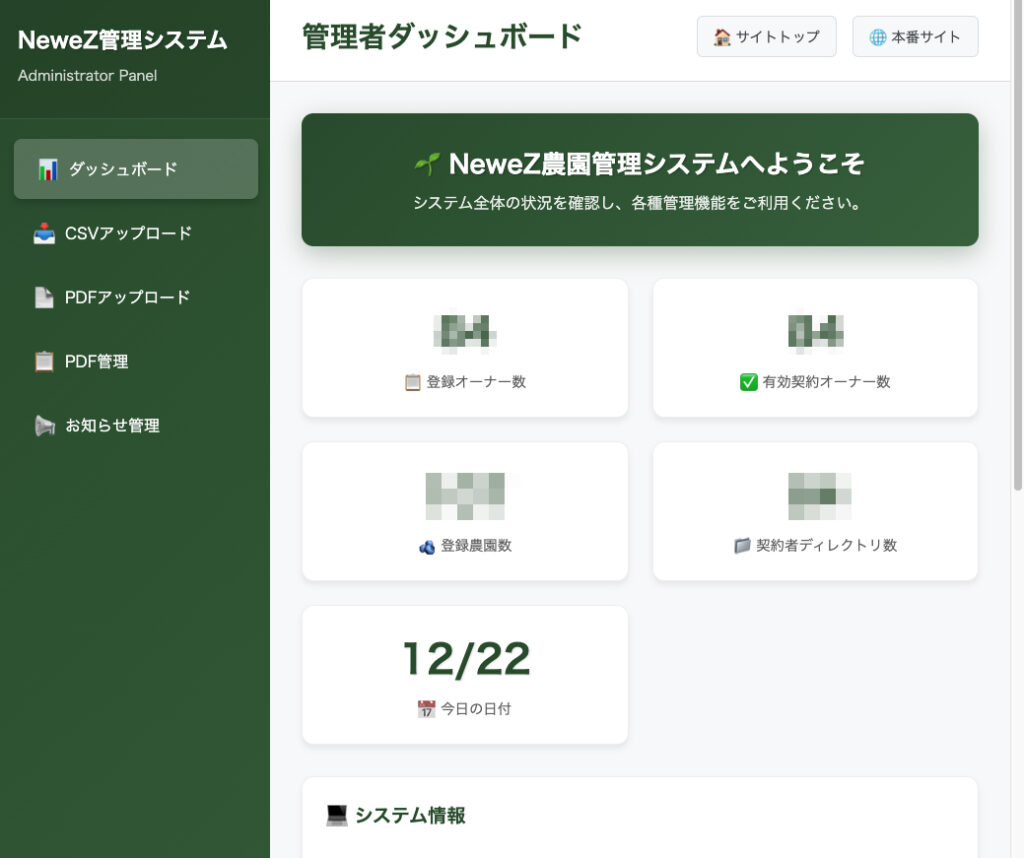The width and height of the screenshot is (1024, 858).
Task: Click the water drops icon under 登録農園数
Action: tap(429, 546)
